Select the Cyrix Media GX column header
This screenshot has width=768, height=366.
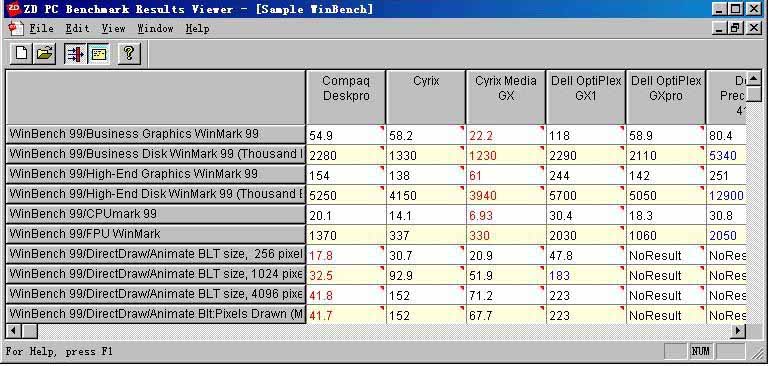(506, 97)
